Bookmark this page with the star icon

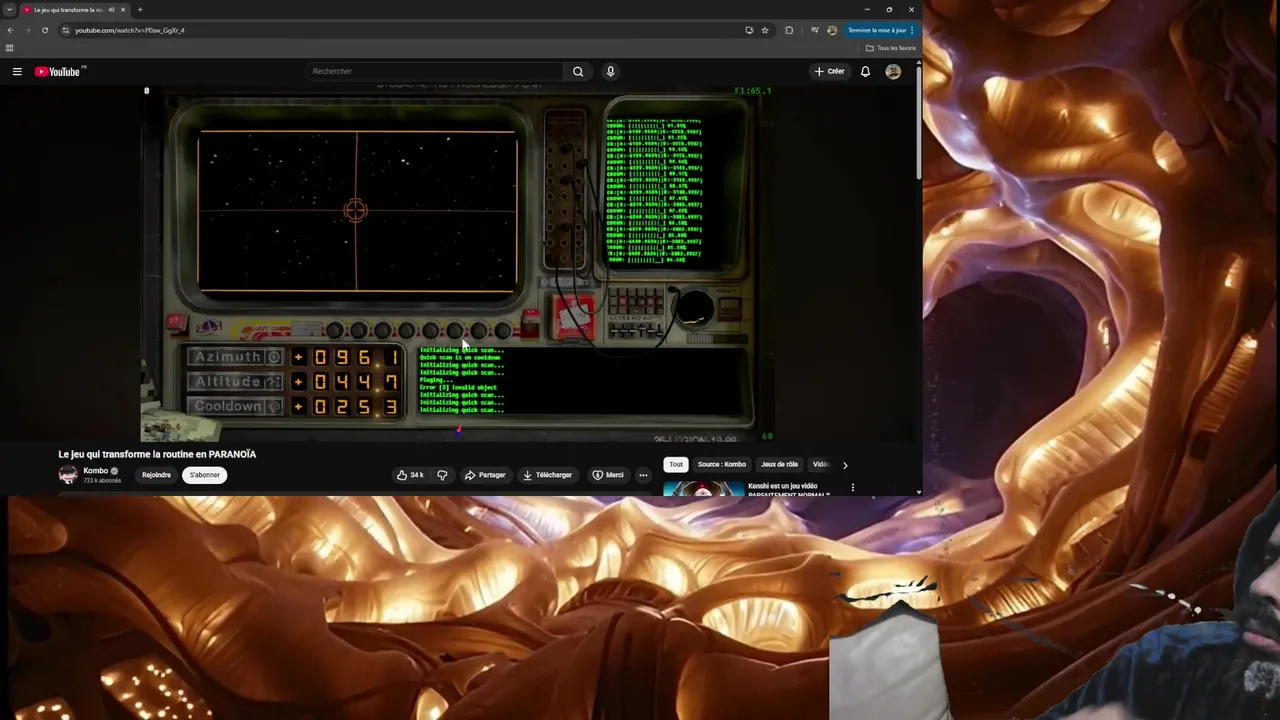[765, 30]
